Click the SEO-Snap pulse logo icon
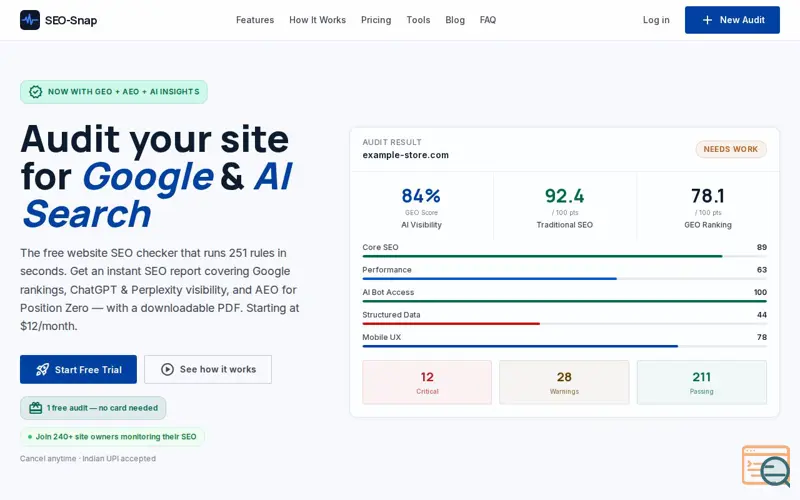The height and width of the screenshot is (500, 800). 30,20
